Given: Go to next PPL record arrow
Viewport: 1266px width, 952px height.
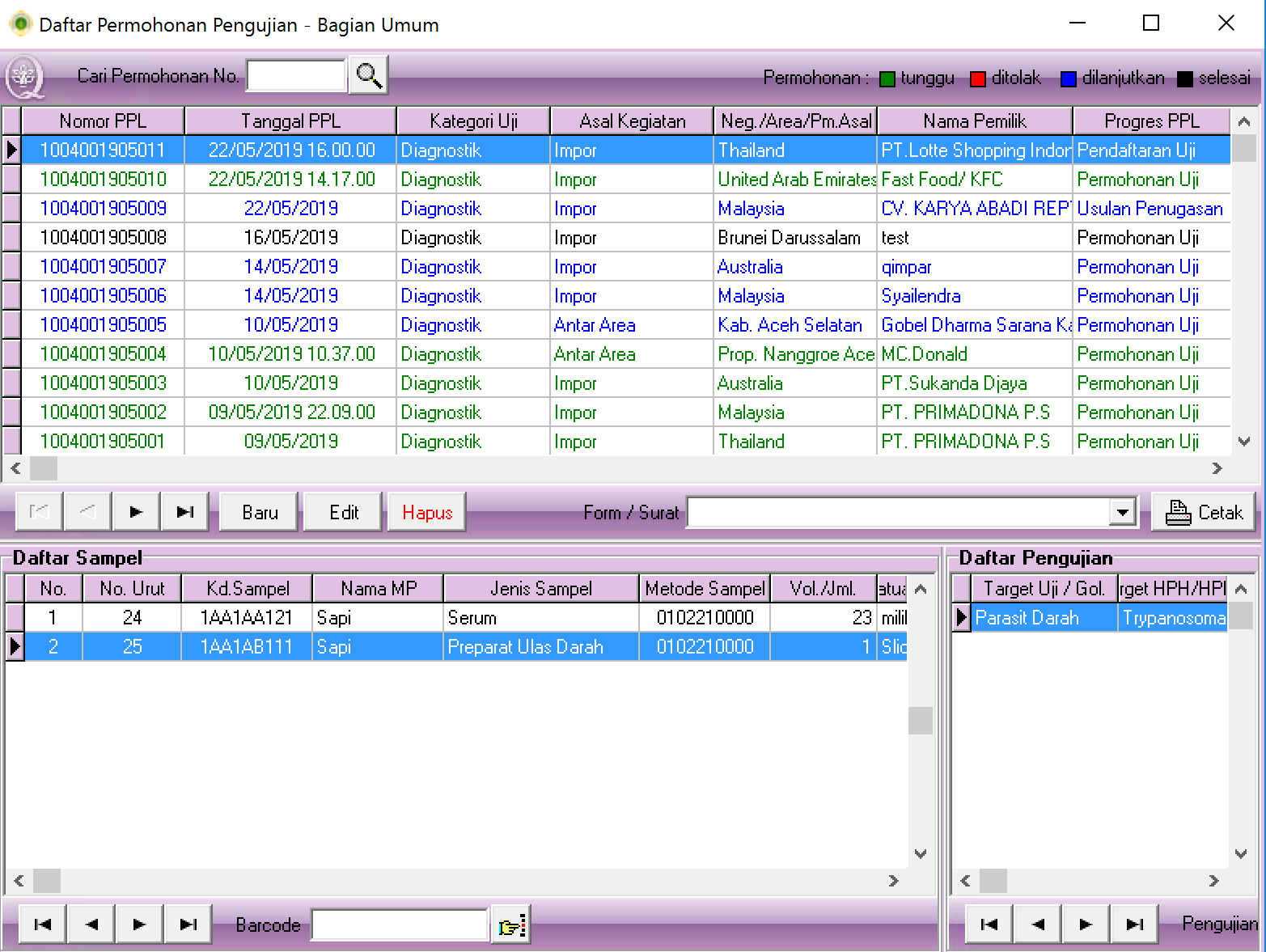Looking at the screenshot, I should [136, 512].
